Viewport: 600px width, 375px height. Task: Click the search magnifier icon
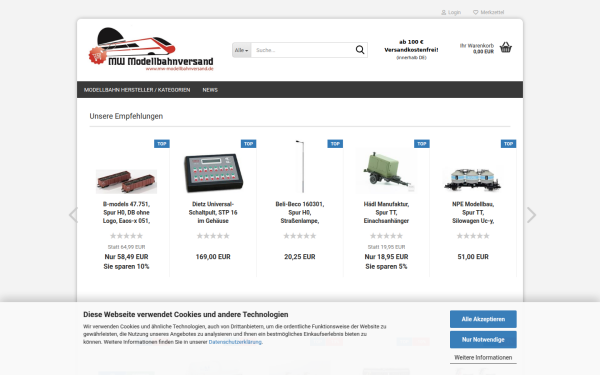(360, 50)
